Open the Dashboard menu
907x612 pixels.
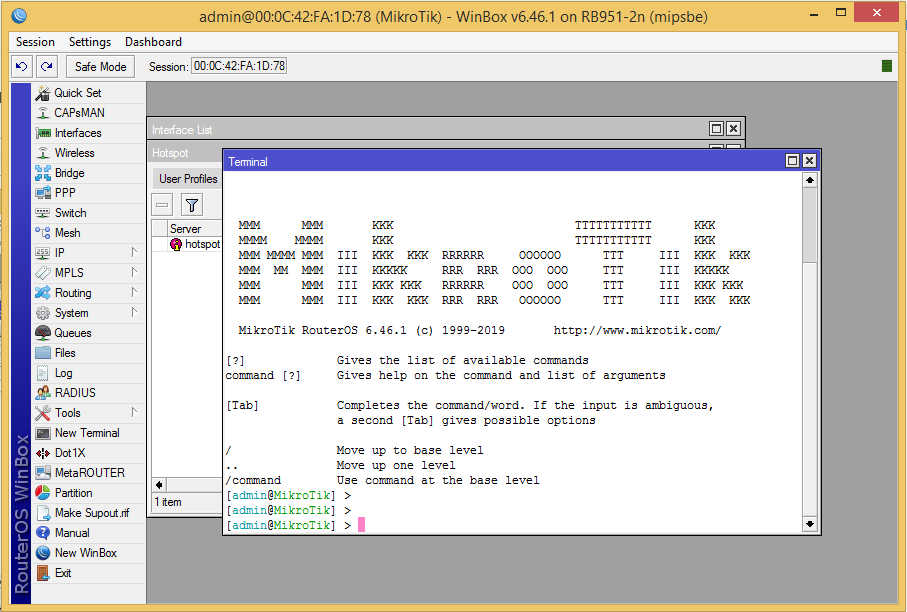click(153, 42)
